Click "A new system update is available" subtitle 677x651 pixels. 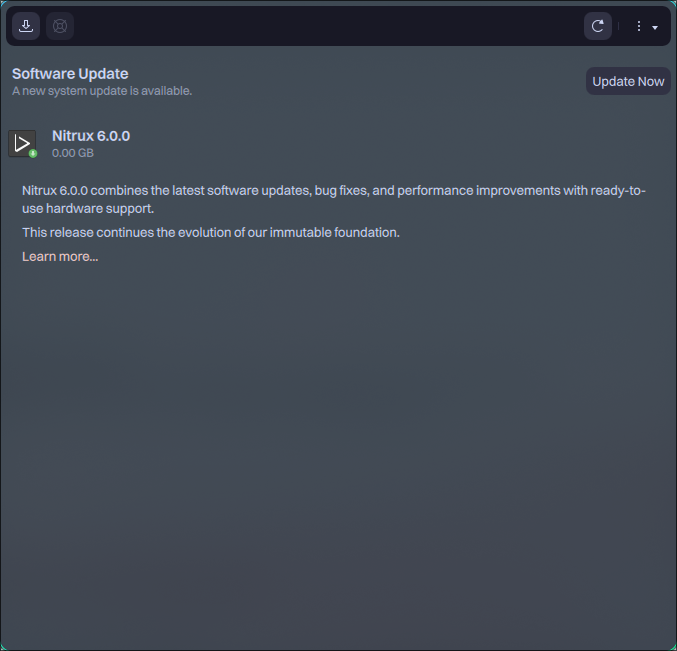[102, 91]
